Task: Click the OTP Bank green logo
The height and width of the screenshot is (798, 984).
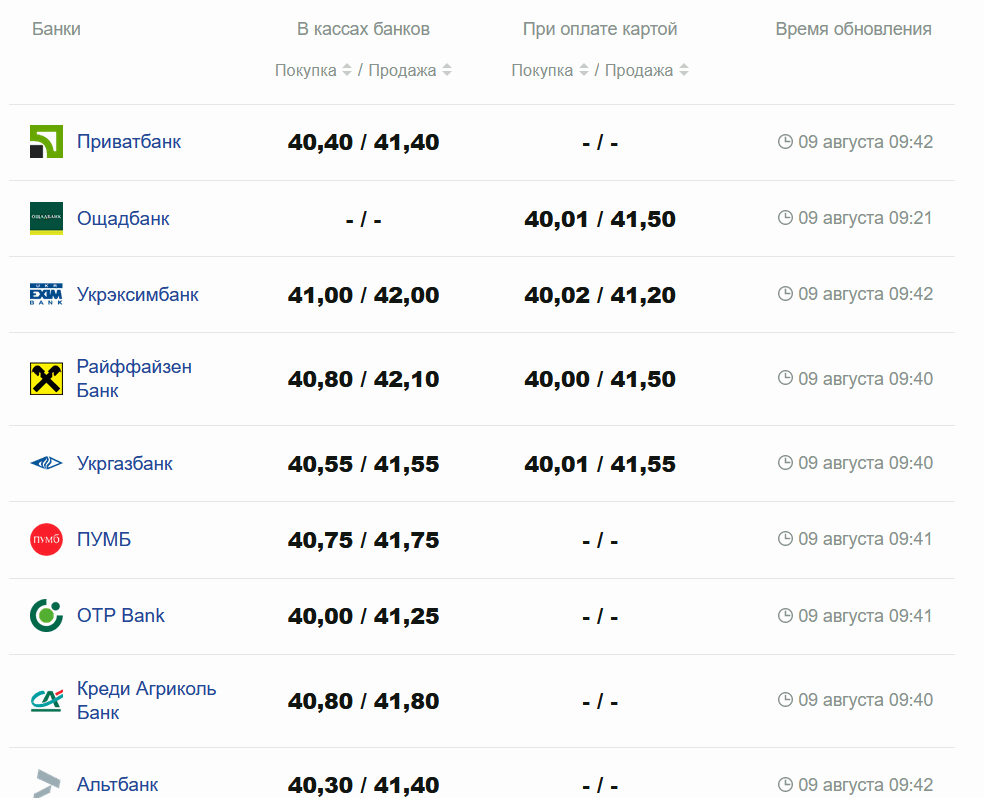Action: pyautogui.click(x=46, y=615)
